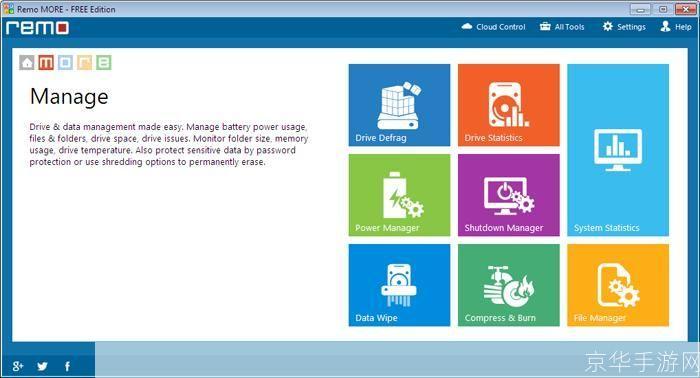Click the Remo MORE title bar app icon
This screenshot has height=378, width=700.
(x=8, y=8)
